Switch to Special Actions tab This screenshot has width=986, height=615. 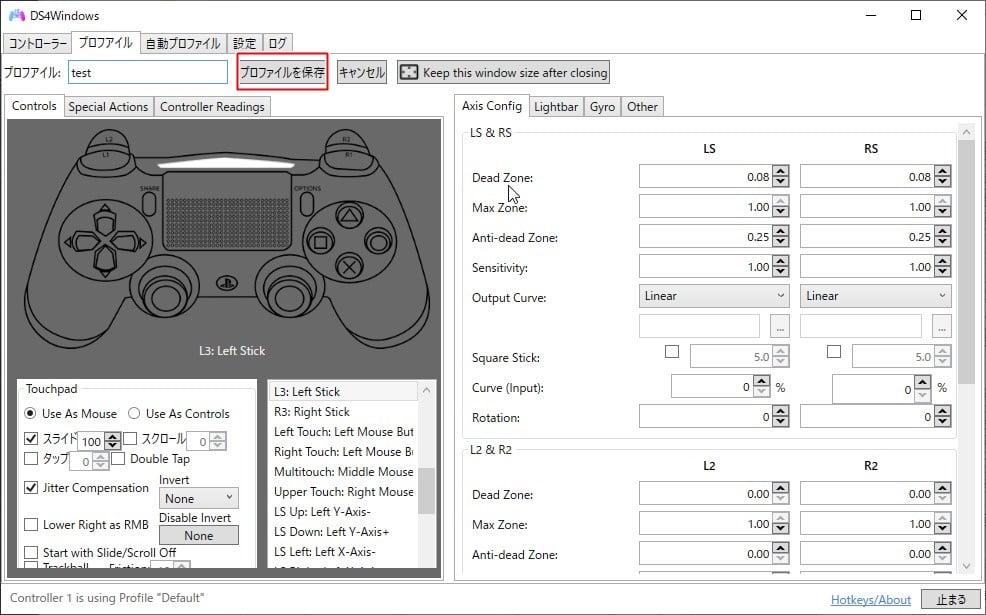[108, 106]
